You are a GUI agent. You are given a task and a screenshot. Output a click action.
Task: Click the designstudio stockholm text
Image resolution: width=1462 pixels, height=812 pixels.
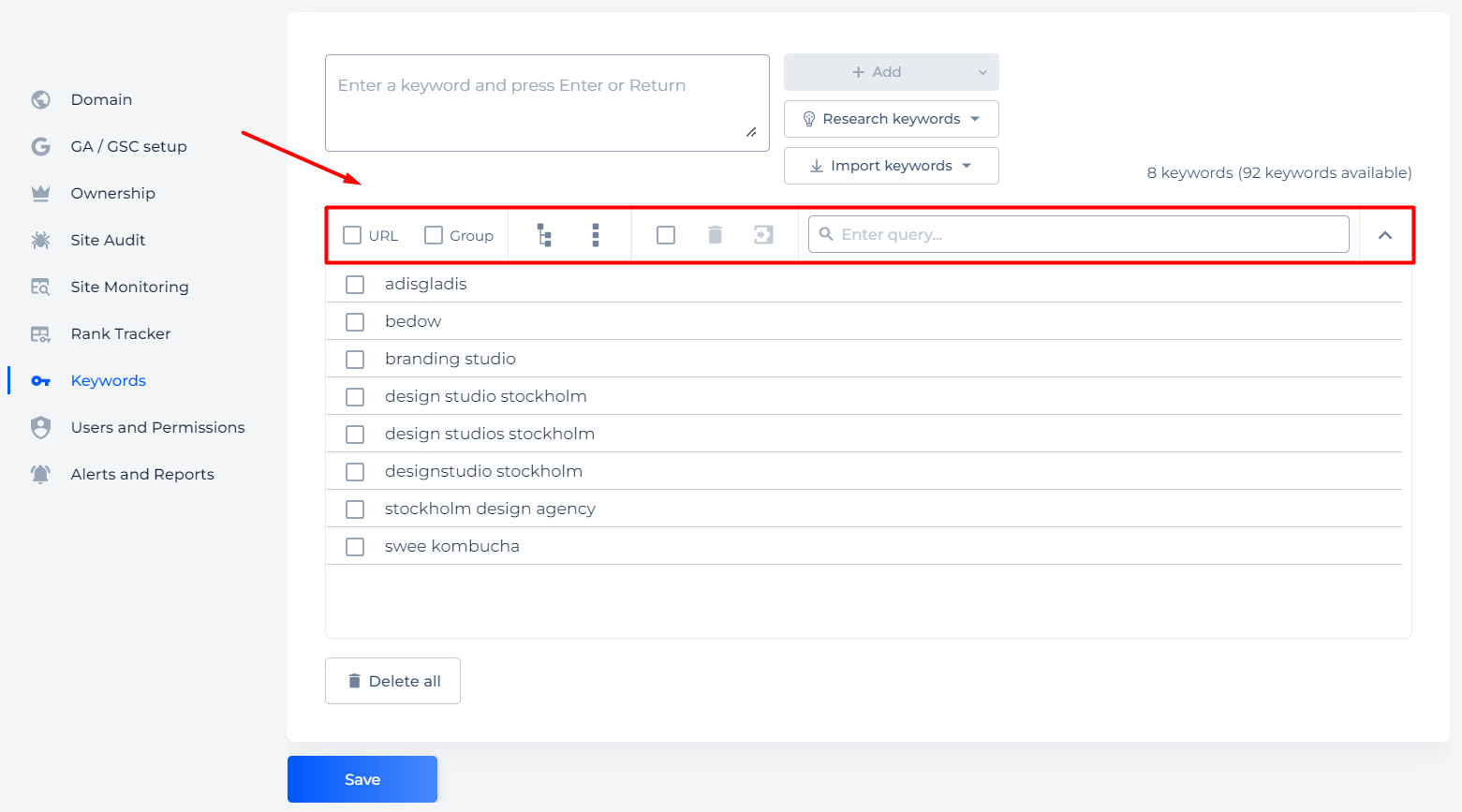484,471
